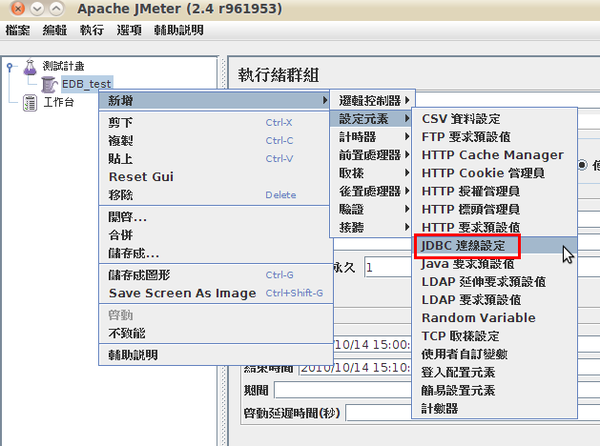Add LDAP 延伸要求預設值 element
The height and width of the screenshot is (446, 600).
(x=494, y=282)
